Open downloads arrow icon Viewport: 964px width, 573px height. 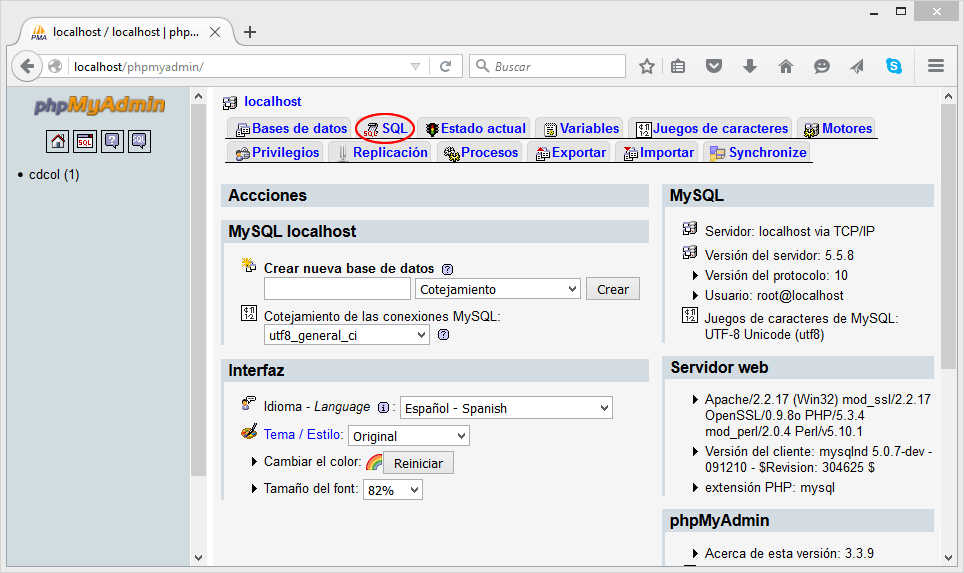tap(749, 66)
